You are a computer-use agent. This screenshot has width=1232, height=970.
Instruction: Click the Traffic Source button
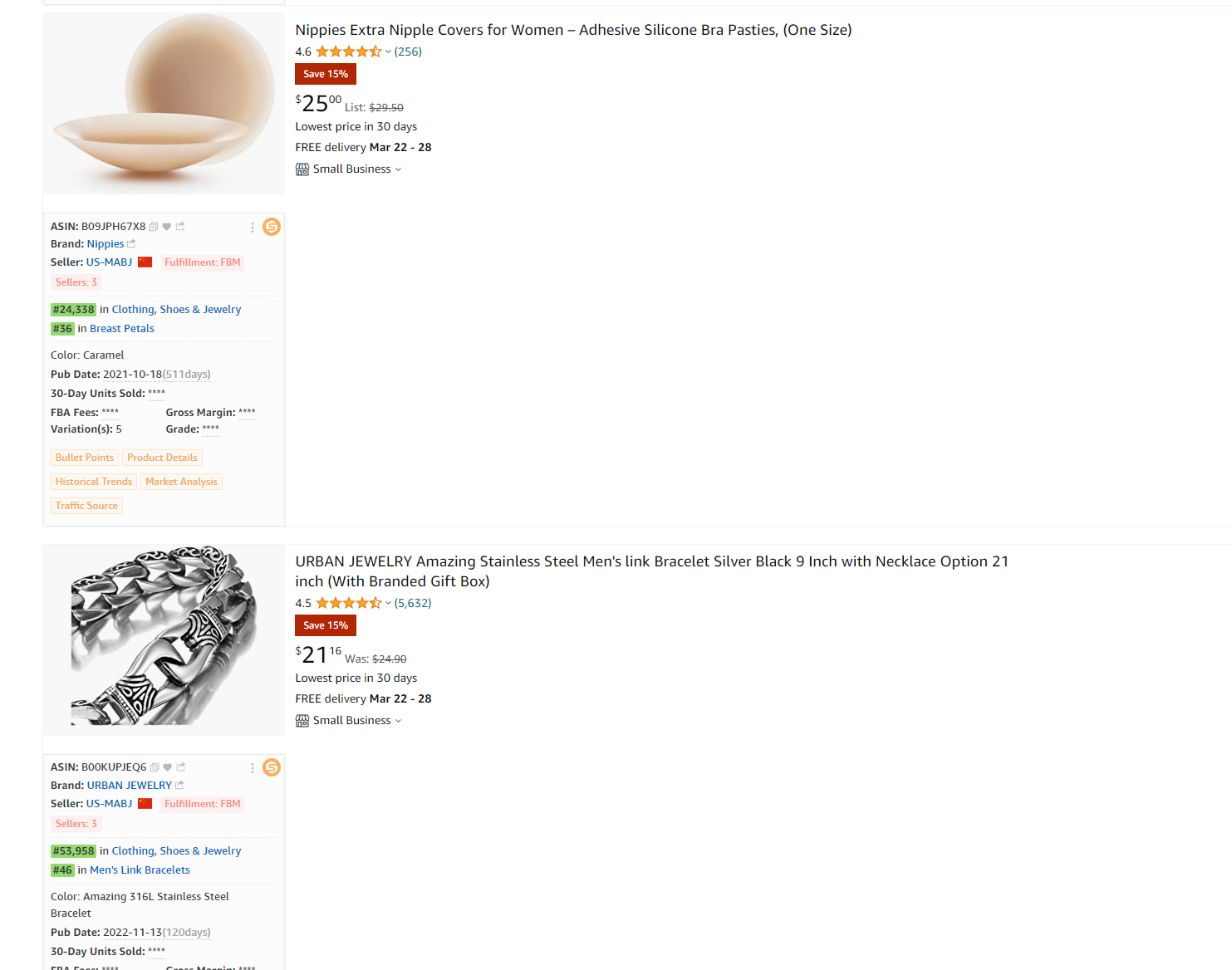tap(86, 506)
